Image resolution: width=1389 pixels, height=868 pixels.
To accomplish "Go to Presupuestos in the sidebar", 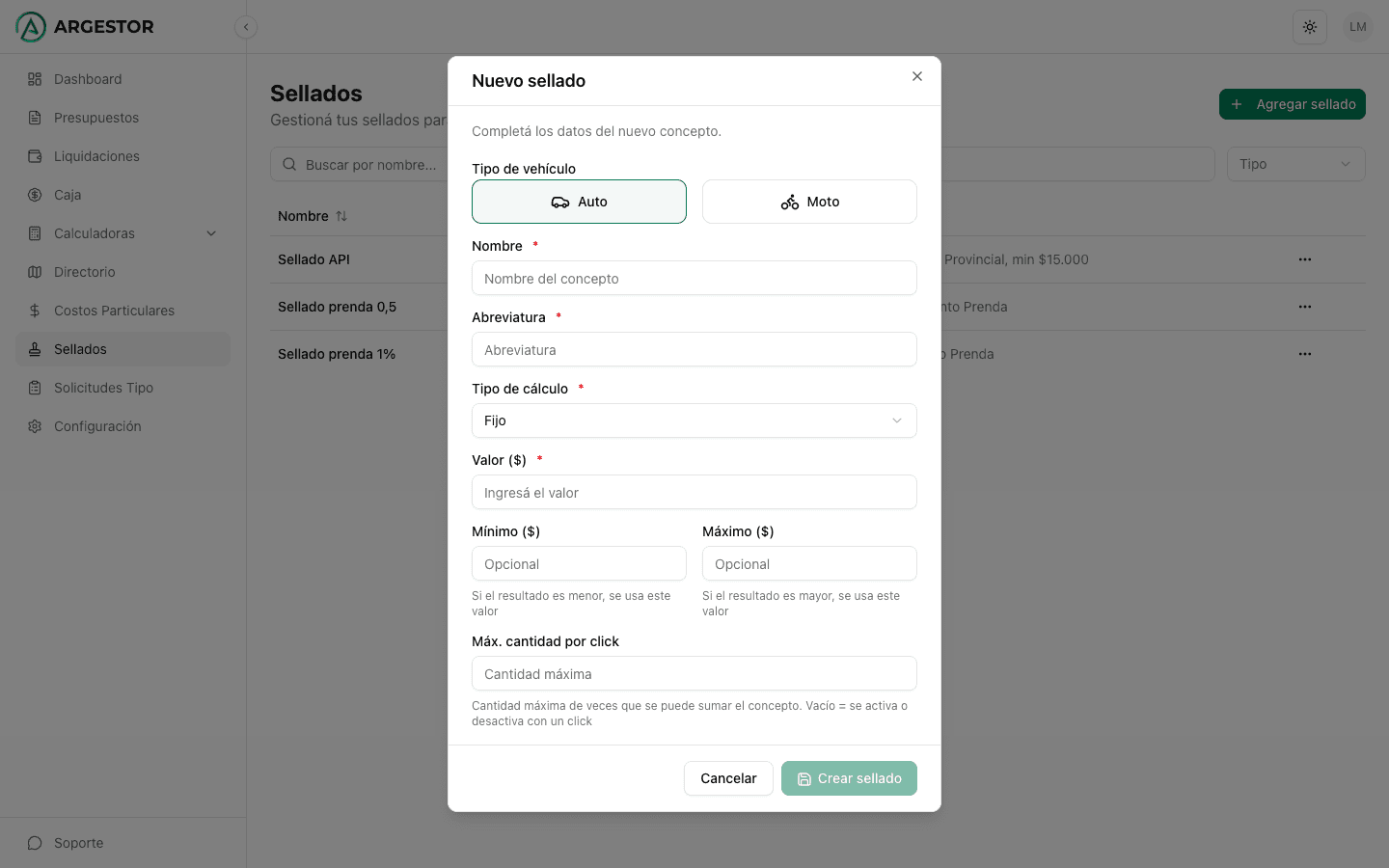I will pos(96,118).
